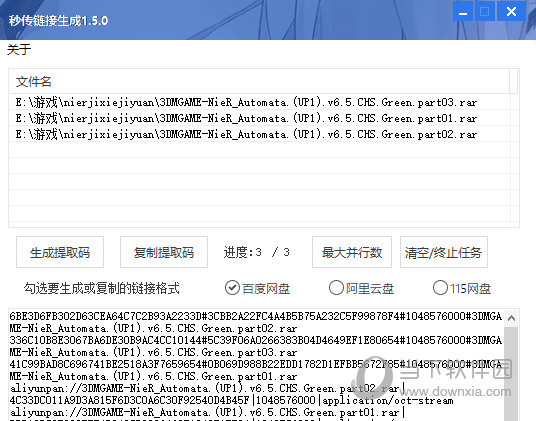Select the part02.rar file row
Screen dimensions: 536x421
260,134
